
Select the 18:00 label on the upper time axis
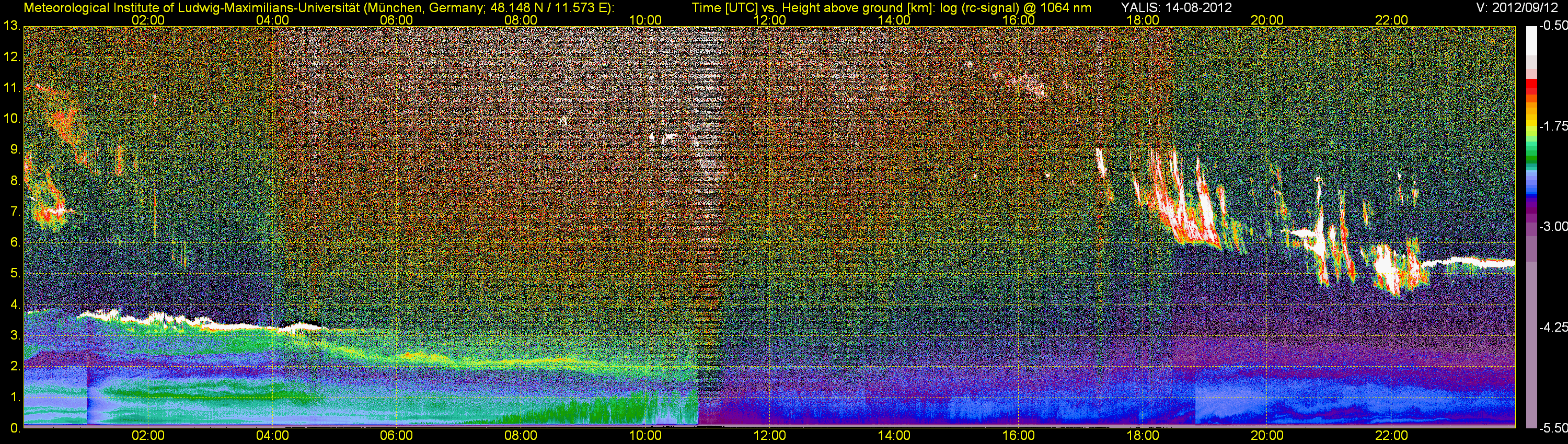(x=1143, y=20)
